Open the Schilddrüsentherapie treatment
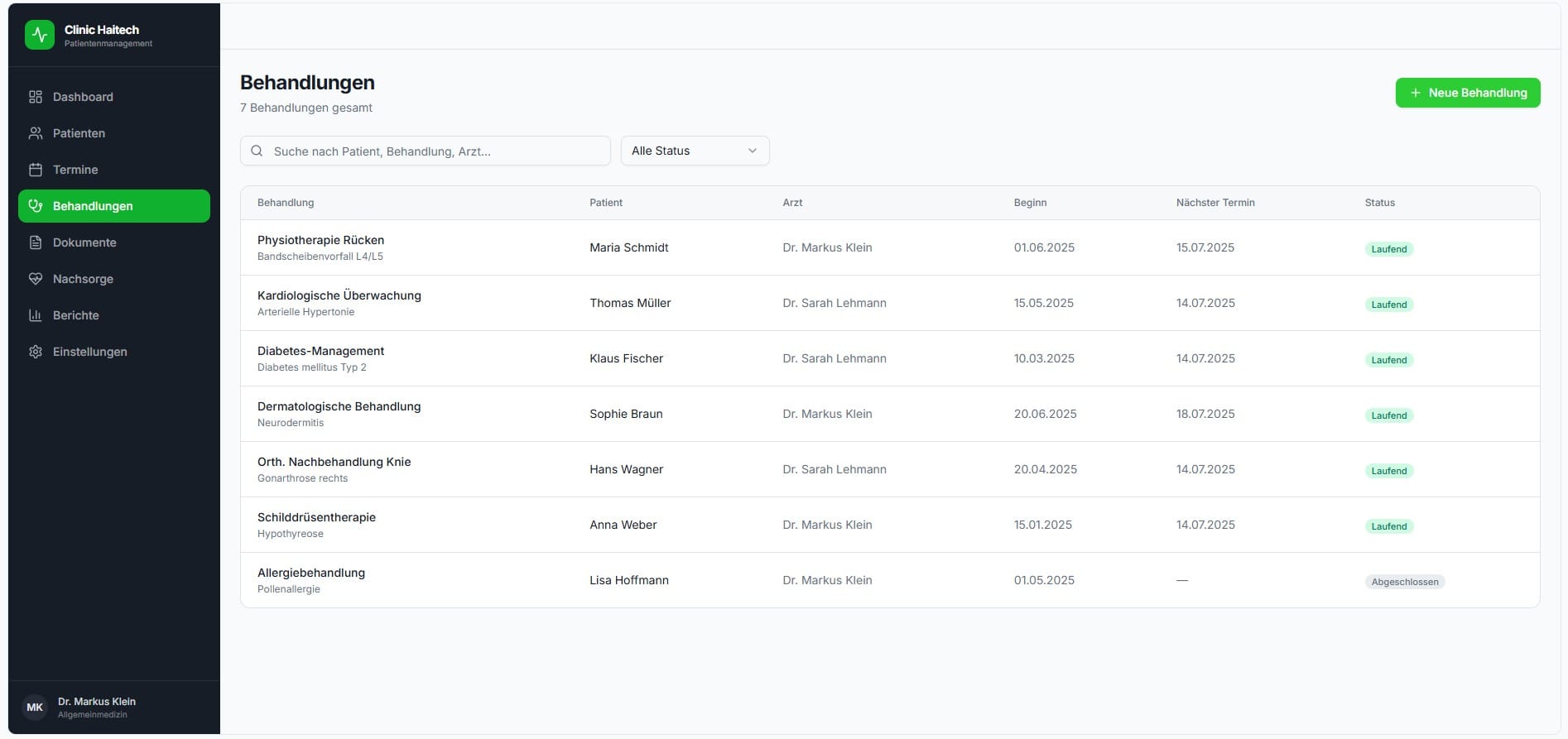 tap(317, 517)
